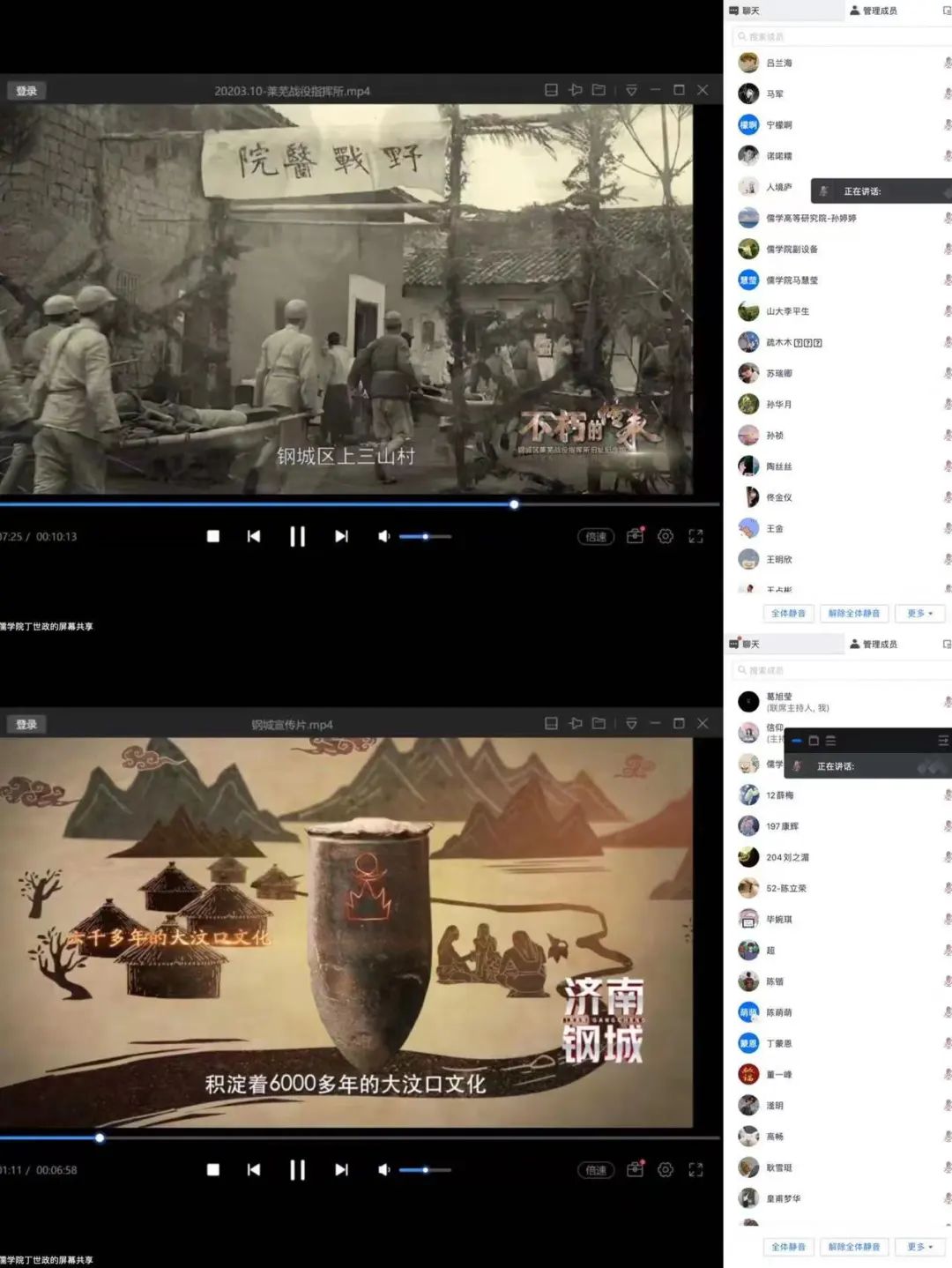Open the 倍速 playback speed menu in upper player
952x1268 pixels.
coord(596,536)
